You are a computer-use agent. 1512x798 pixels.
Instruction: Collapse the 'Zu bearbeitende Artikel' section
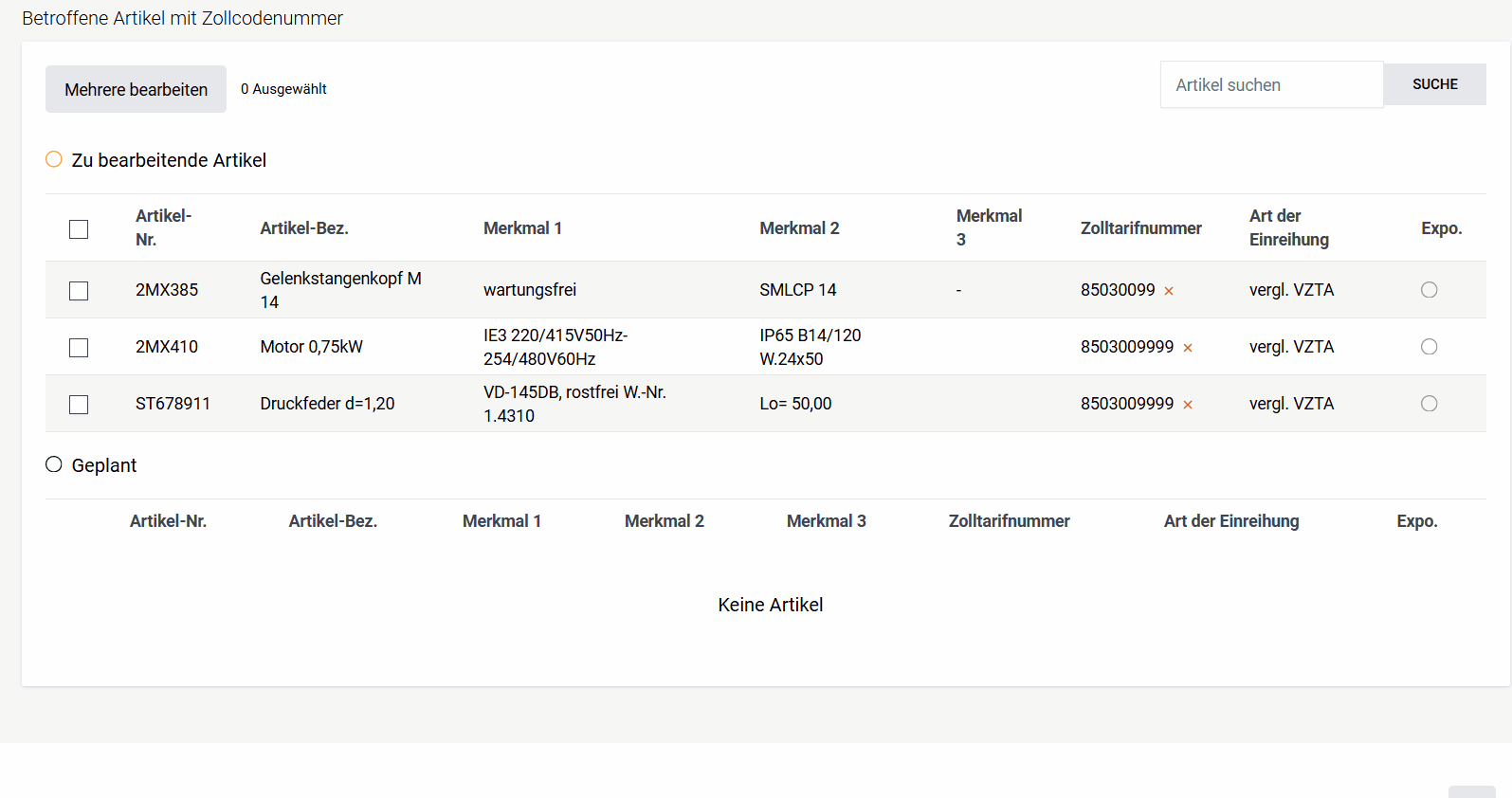(54, 159)
